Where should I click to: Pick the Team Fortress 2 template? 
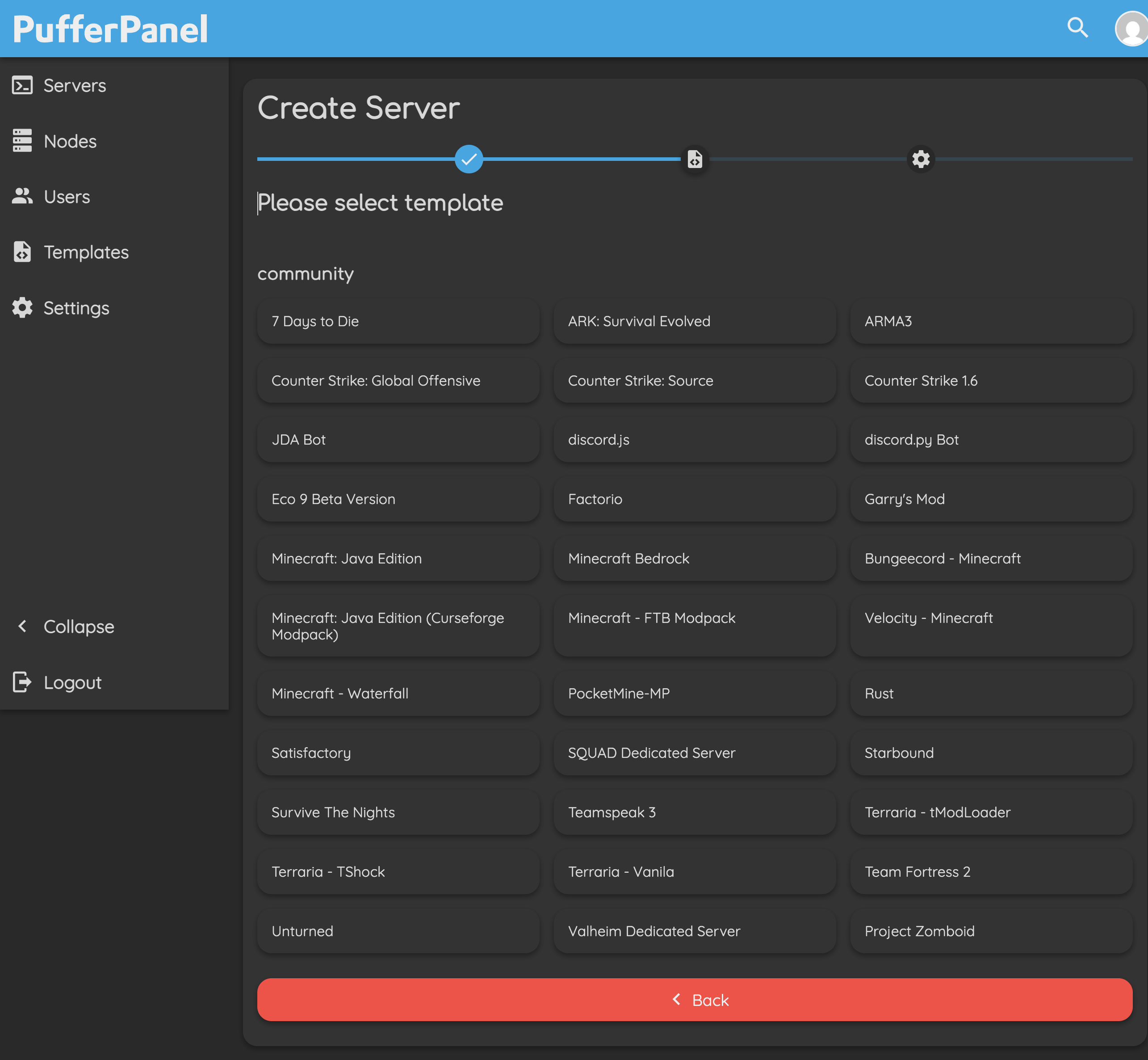pos(991,872)
